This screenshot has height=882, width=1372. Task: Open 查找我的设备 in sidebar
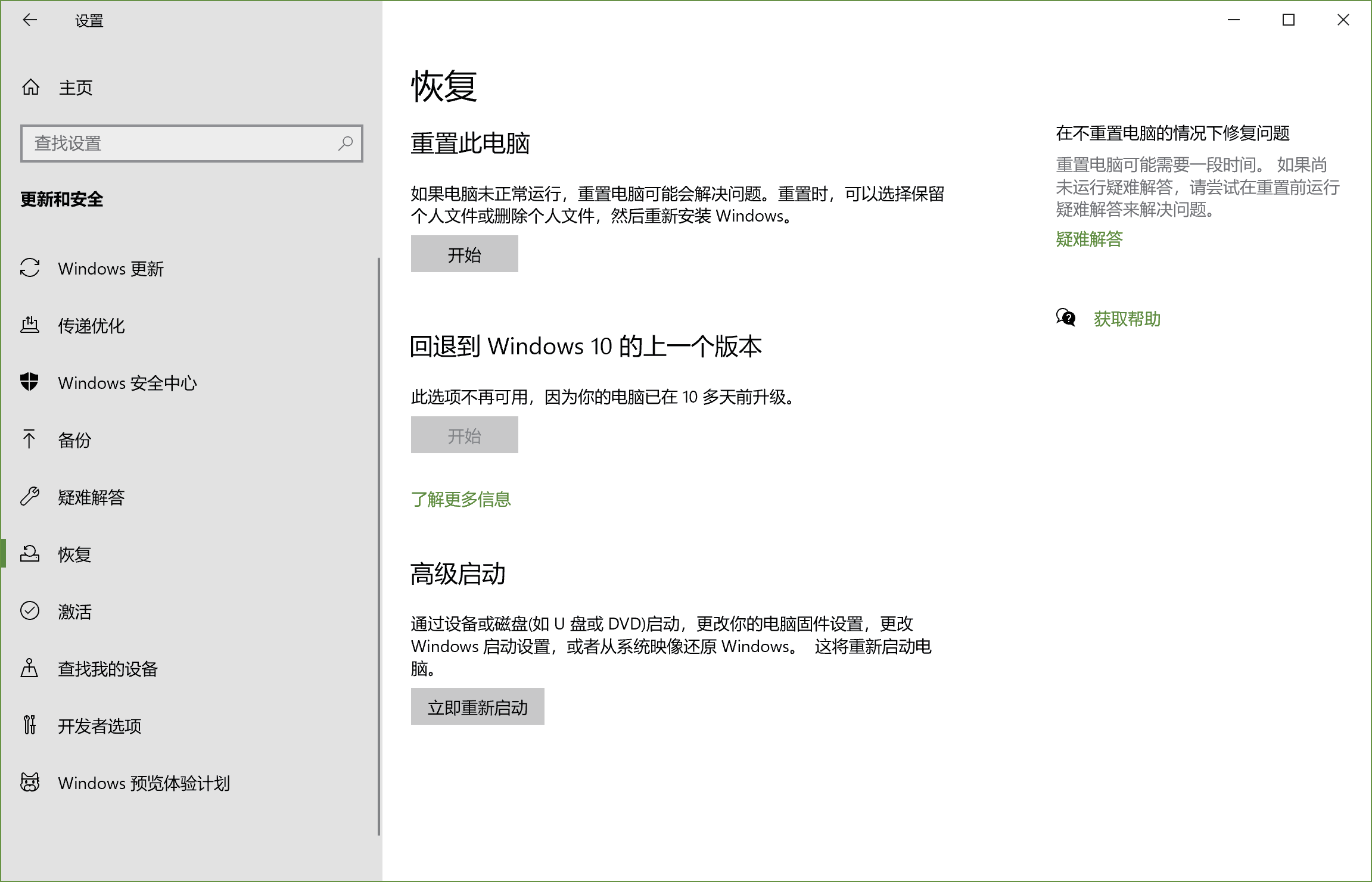tap(108, 669)
